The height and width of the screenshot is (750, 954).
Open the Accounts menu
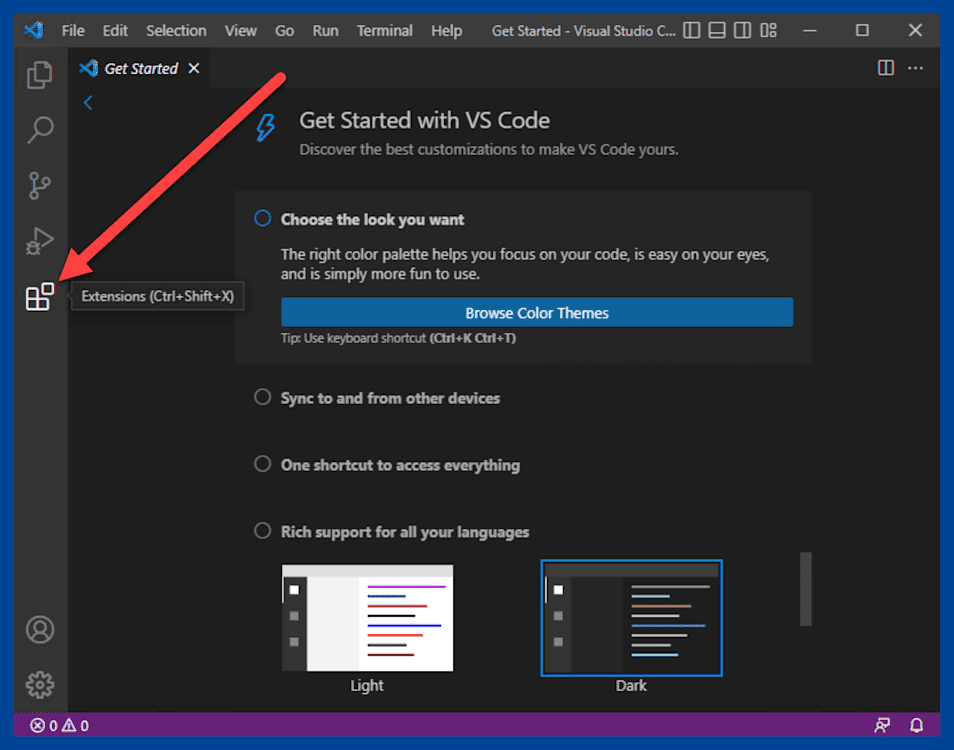coord(40,629)
